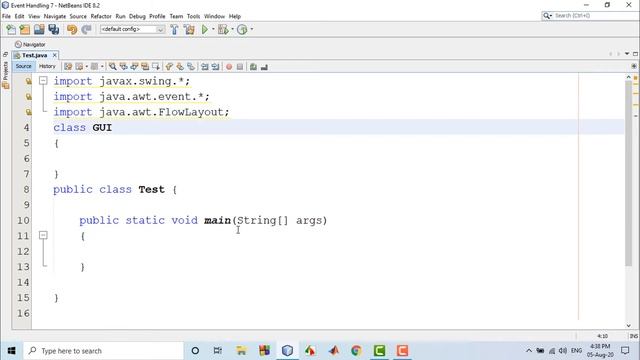Open the default config combo box

(132, 29)
